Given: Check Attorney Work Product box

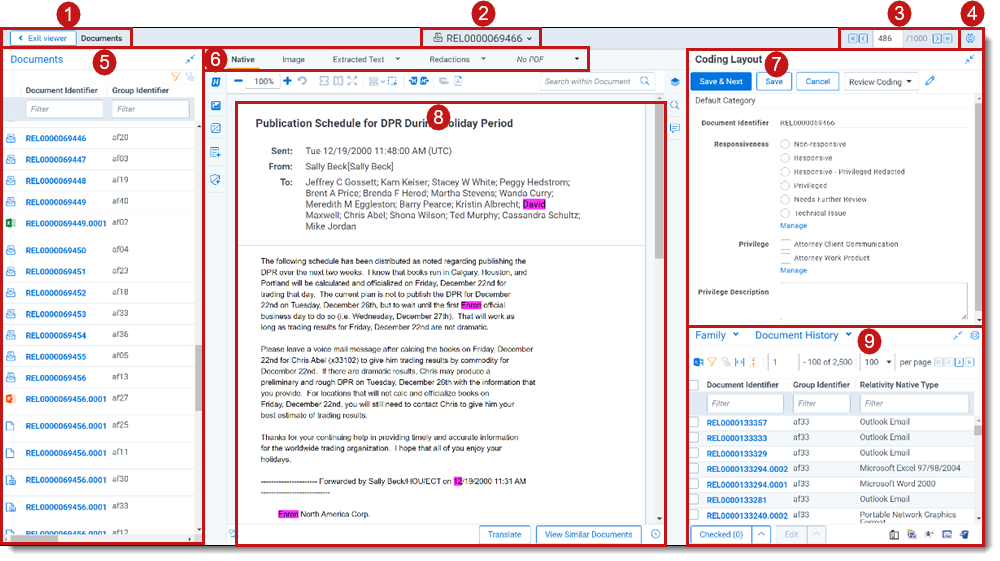Looking at the screenshot, I should click(785, 258).
